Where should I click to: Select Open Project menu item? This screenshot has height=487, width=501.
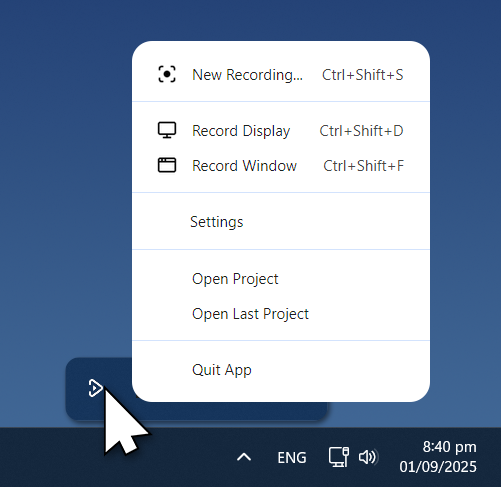tap(281, 279)
